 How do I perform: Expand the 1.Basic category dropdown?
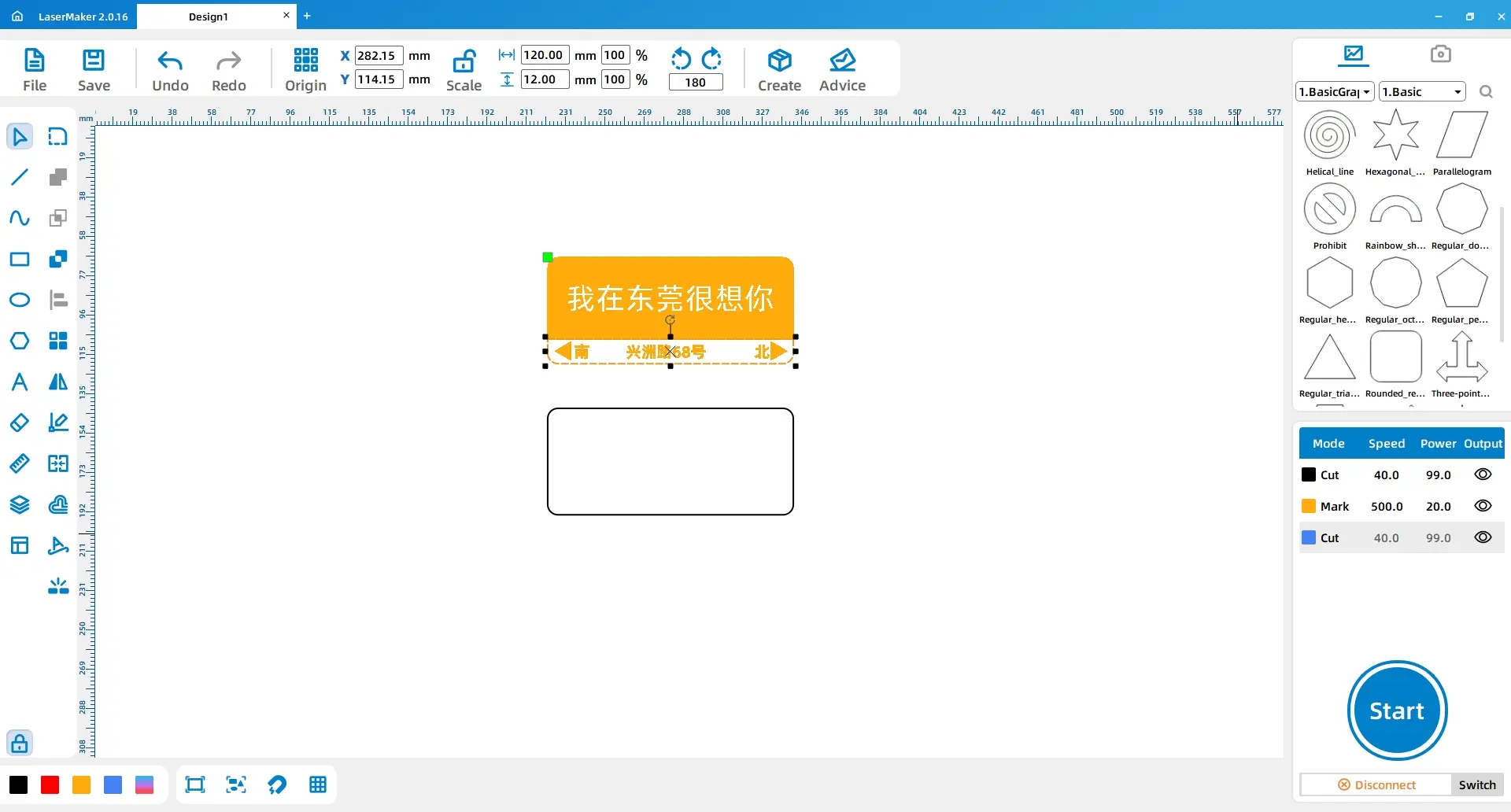(1422, 91)
